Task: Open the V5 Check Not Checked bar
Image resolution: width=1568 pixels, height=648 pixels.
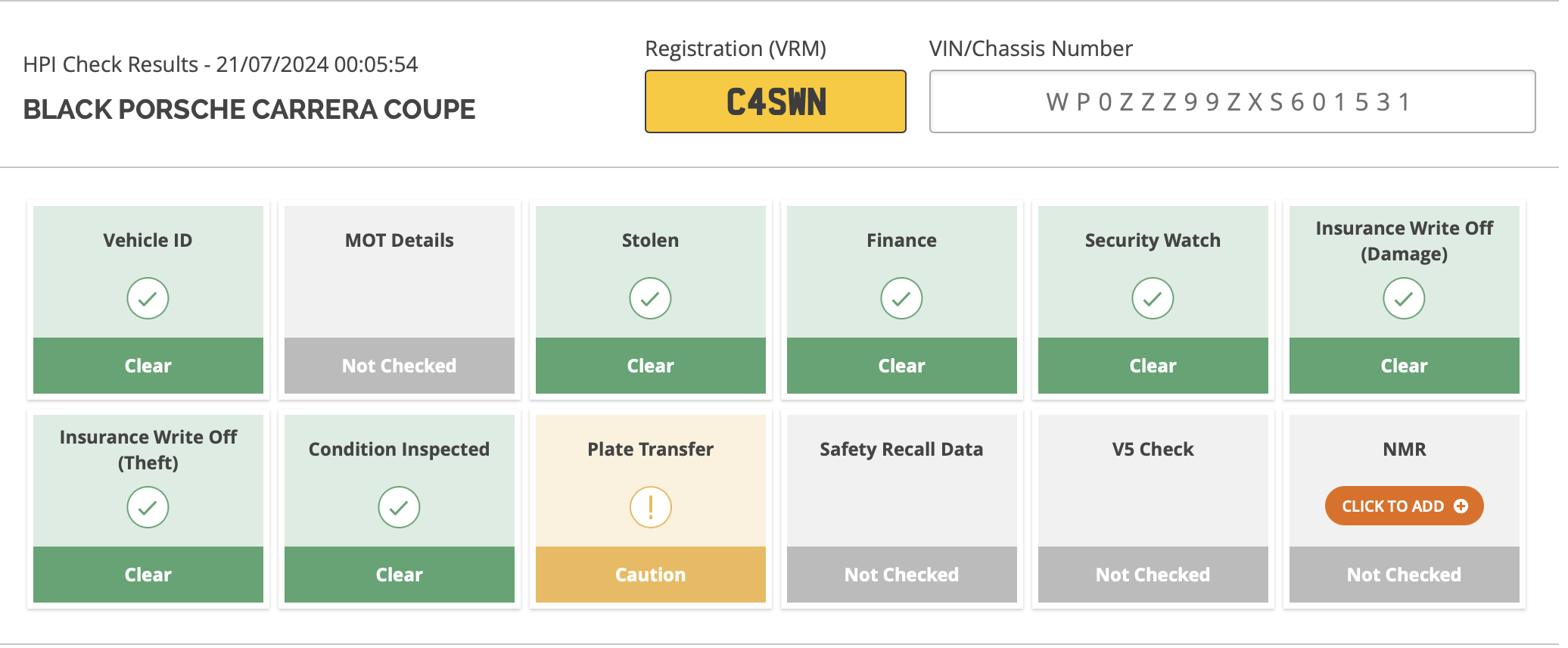Action: (x=1153, y=575)
